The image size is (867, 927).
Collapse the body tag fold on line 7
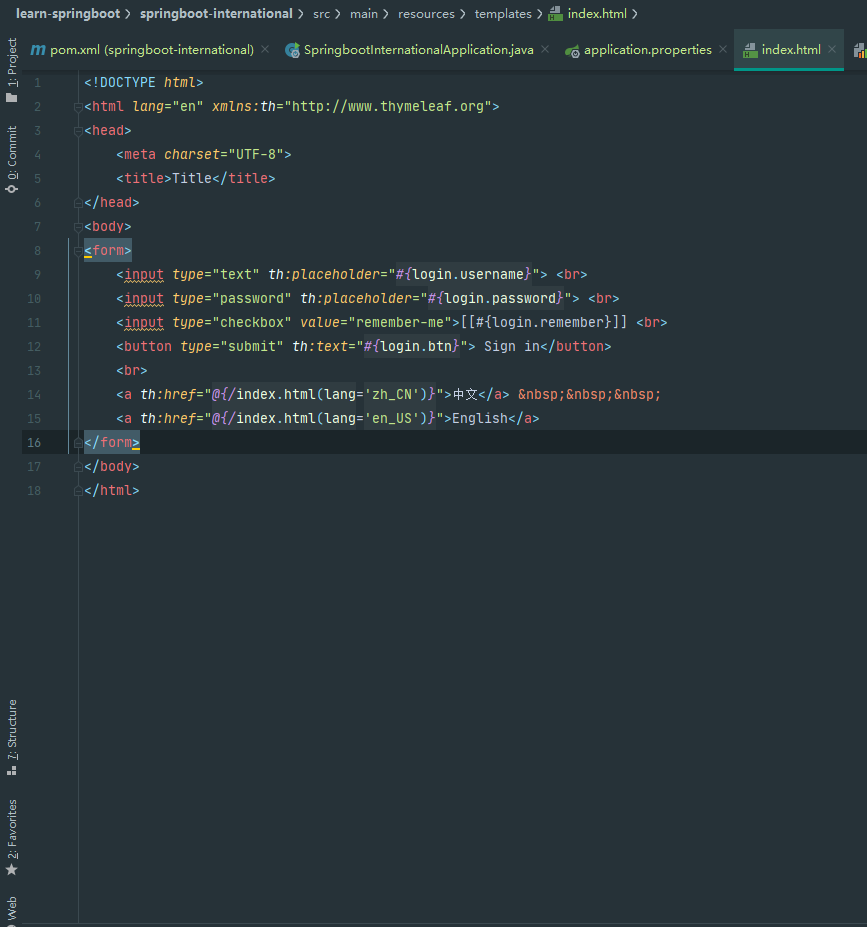tap(78, 227)
